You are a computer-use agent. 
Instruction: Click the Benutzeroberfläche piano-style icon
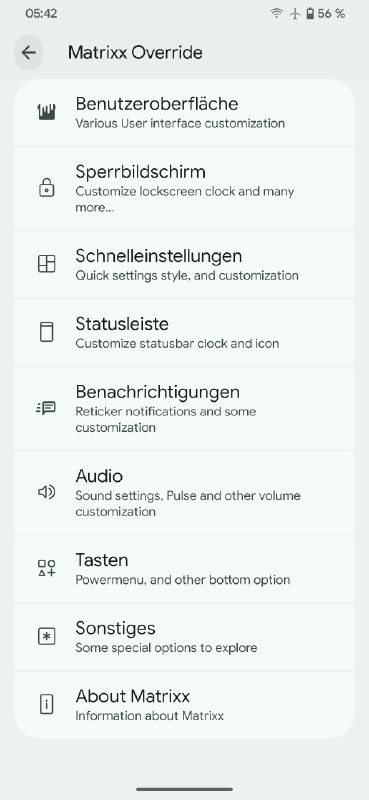(46, 112)
